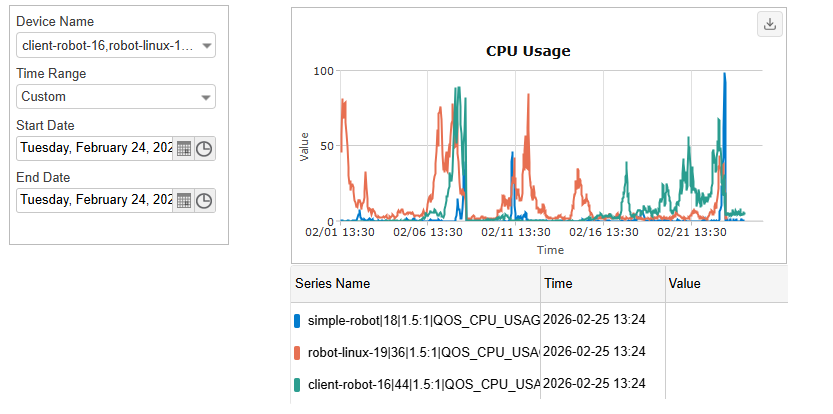Sort by Time column header
The height and width of the screenshot is (414, 833).
click(559, 284)
